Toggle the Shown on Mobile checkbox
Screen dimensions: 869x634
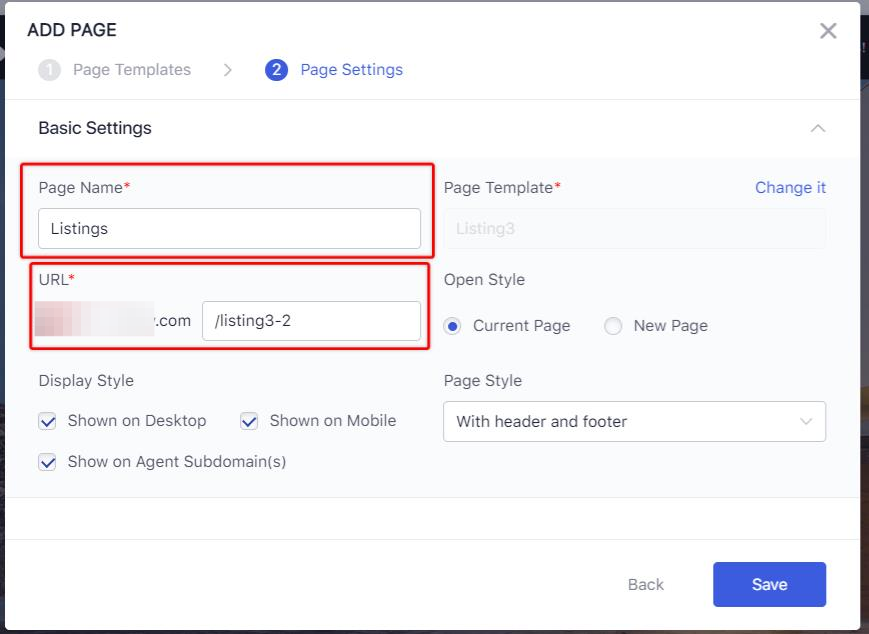click(x=250, y=421)
